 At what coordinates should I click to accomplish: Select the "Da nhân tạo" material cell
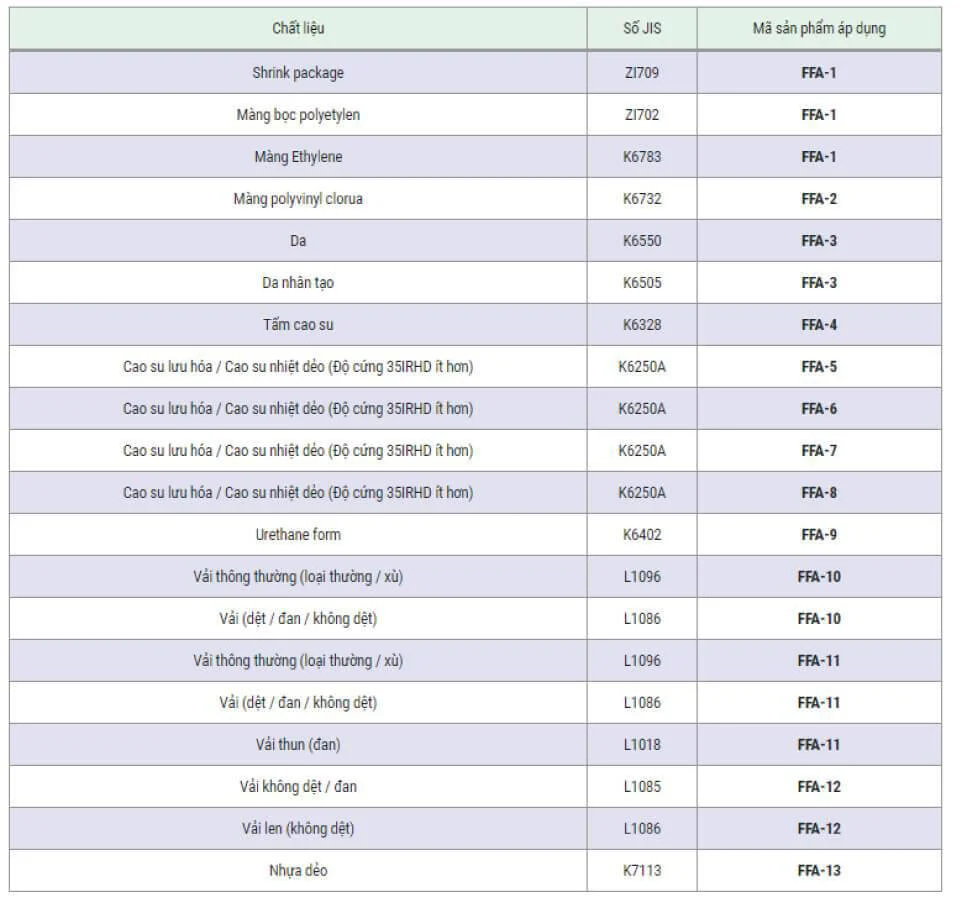pyautogui.click(x=298, y=283)
